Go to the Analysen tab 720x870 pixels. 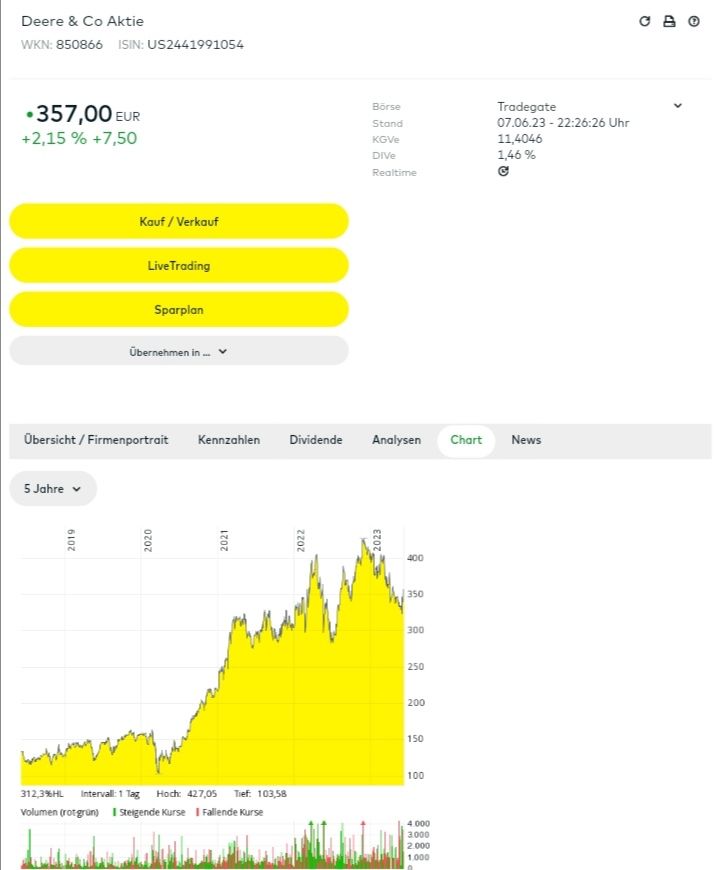tap(396, 440)
